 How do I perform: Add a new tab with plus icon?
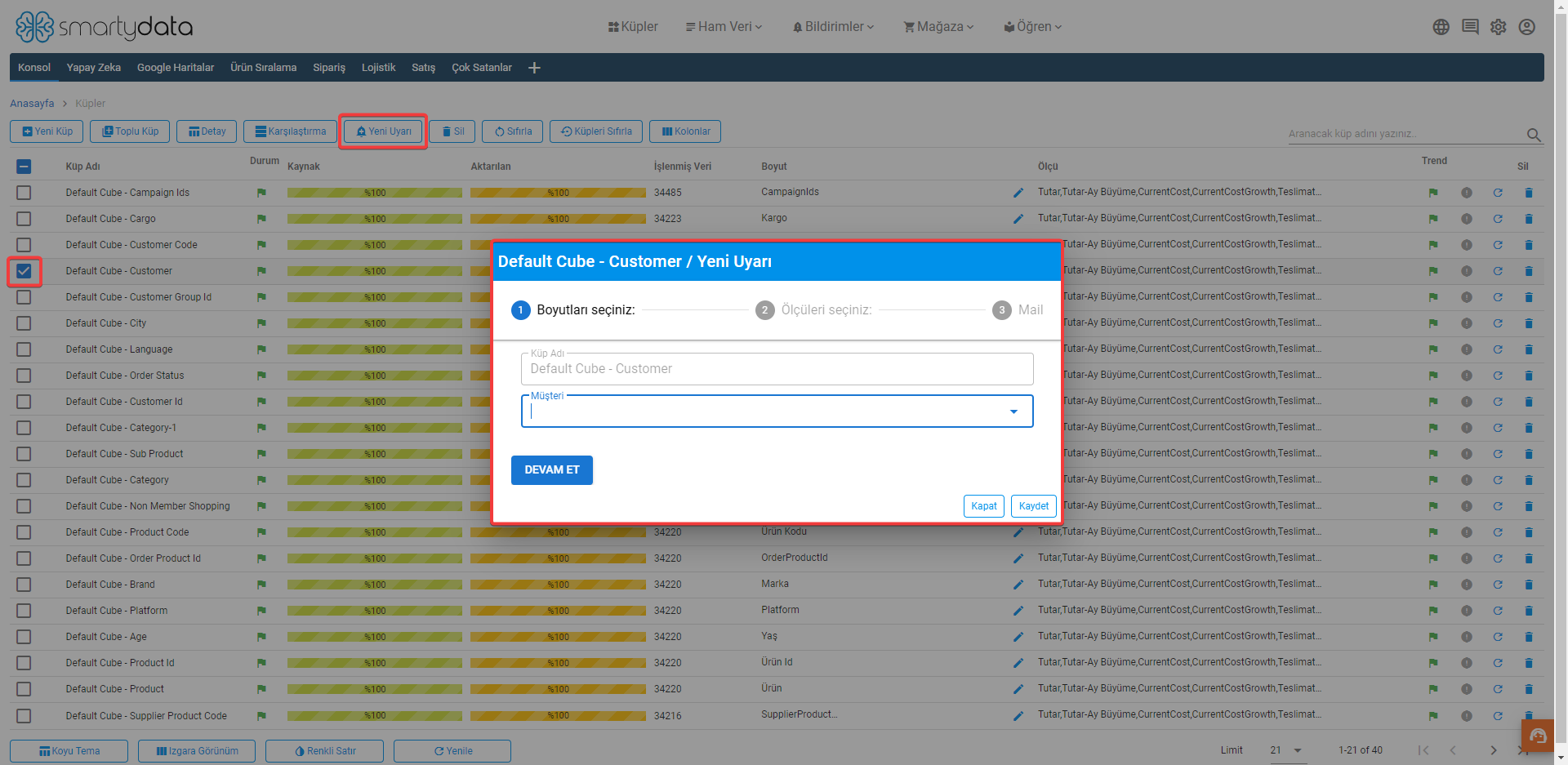pos(534,68)
